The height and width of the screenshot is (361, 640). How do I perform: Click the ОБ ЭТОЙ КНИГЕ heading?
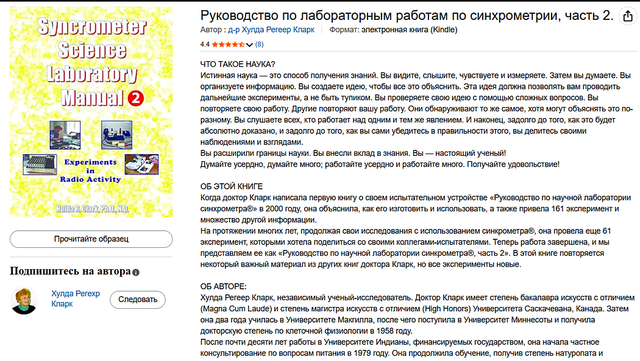pyautogui.click(x=231, y=186)
